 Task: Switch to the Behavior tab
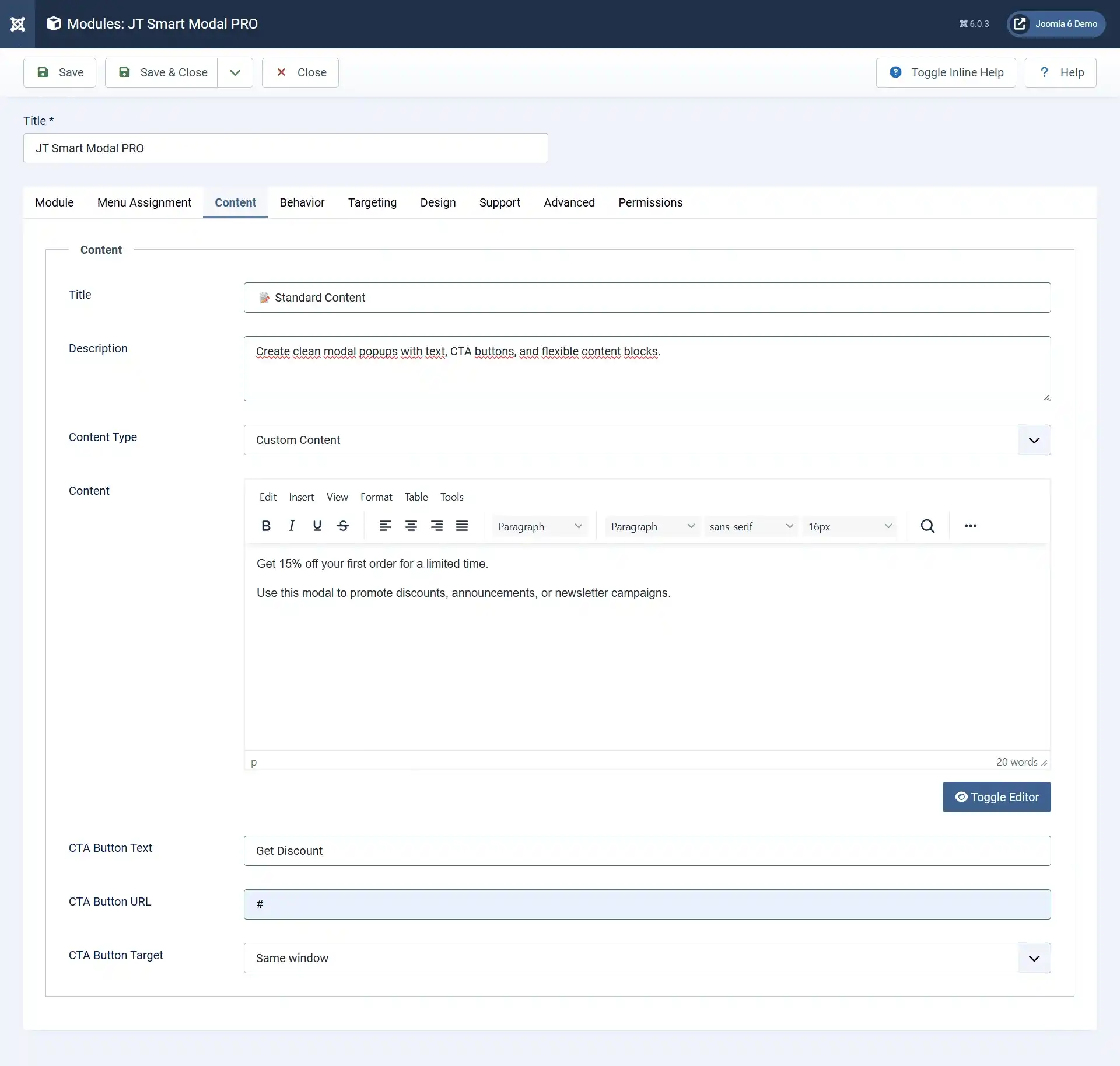click(x=302, y=202)
